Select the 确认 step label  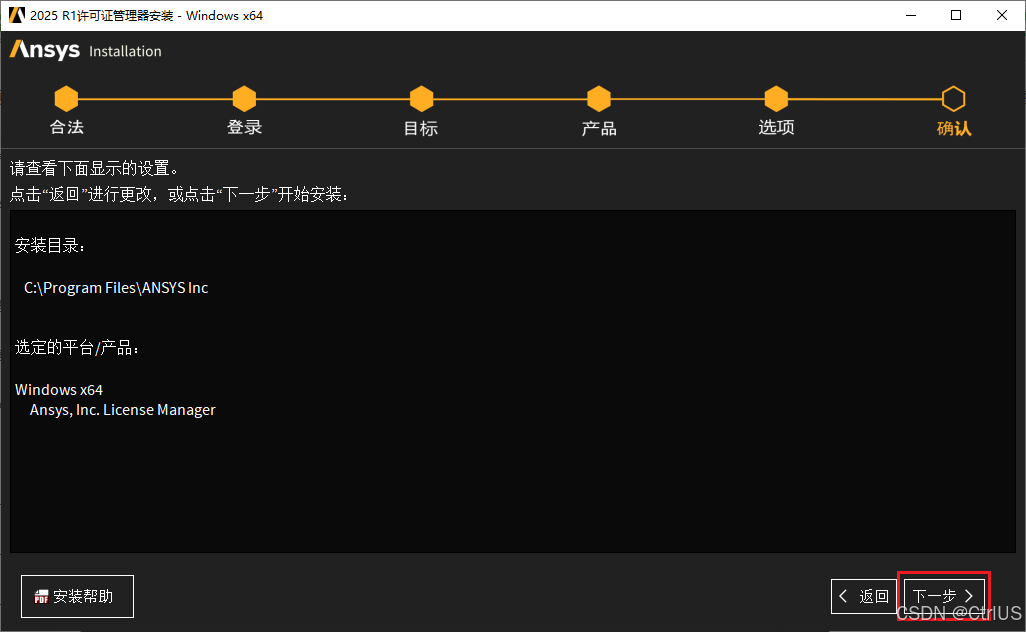tap(954, 128)
